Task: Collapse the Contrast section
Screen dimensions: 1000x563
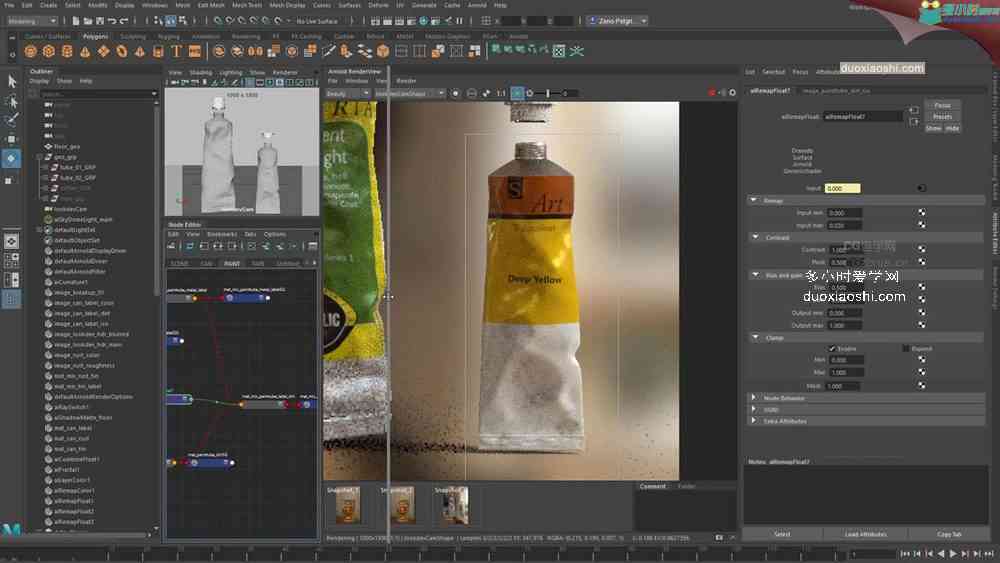Action: 756,237
